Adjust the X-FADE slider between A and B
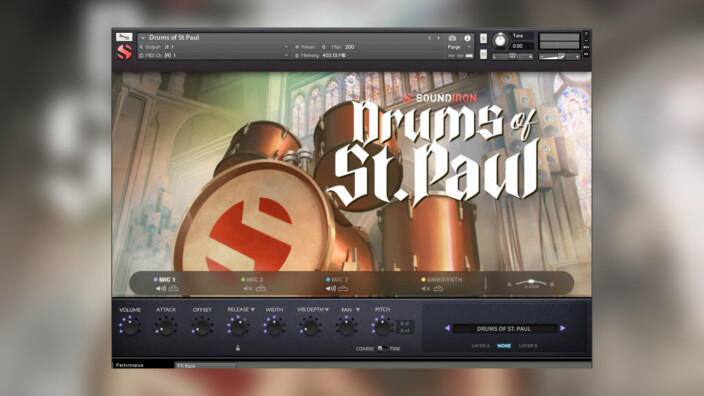The width and height of the screenshot is (704, 396). pyautogui.click(x=531, y=283)
